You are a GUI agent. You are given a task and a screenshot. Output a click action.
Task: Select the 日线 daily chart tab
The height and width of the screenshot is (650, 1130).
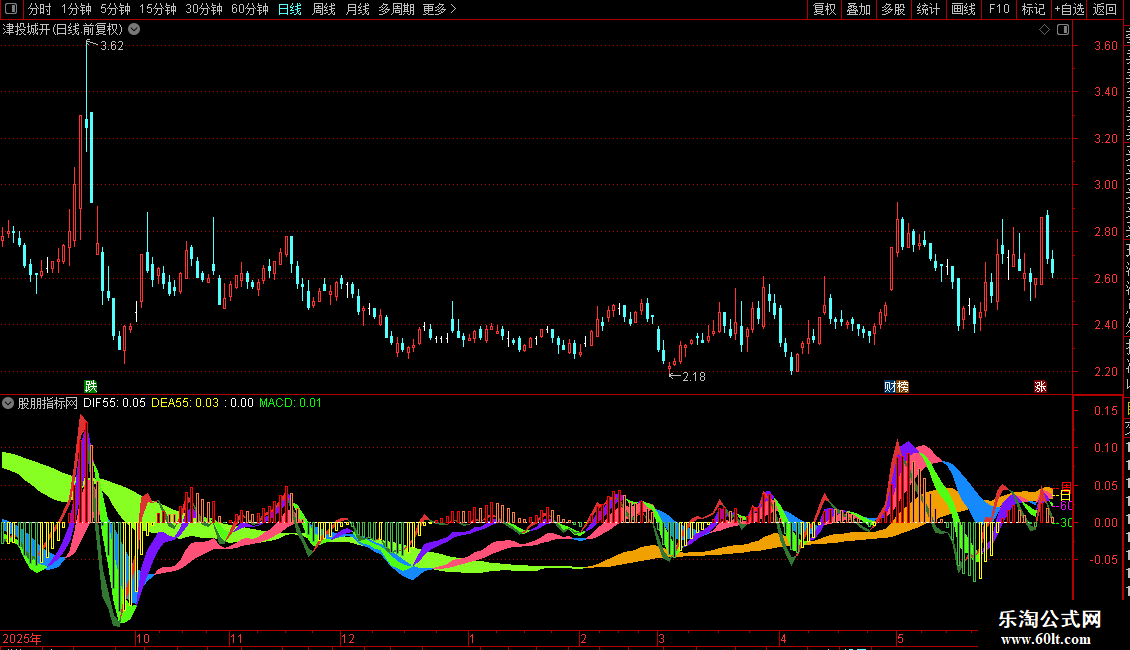click(290, 9)
